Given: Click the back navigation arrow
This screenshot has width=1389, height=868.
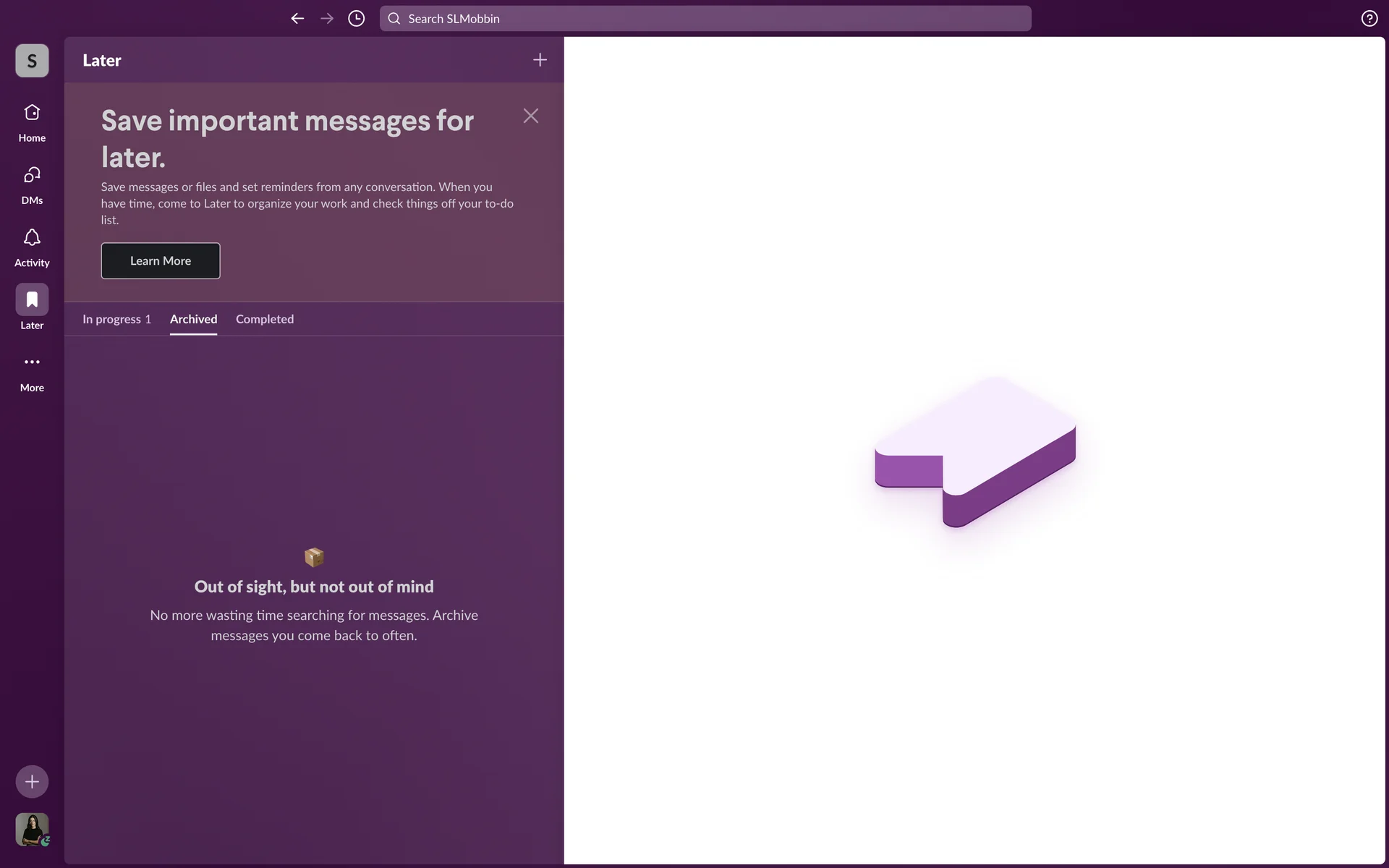Looking at the screenshot, I should point(297,19).
